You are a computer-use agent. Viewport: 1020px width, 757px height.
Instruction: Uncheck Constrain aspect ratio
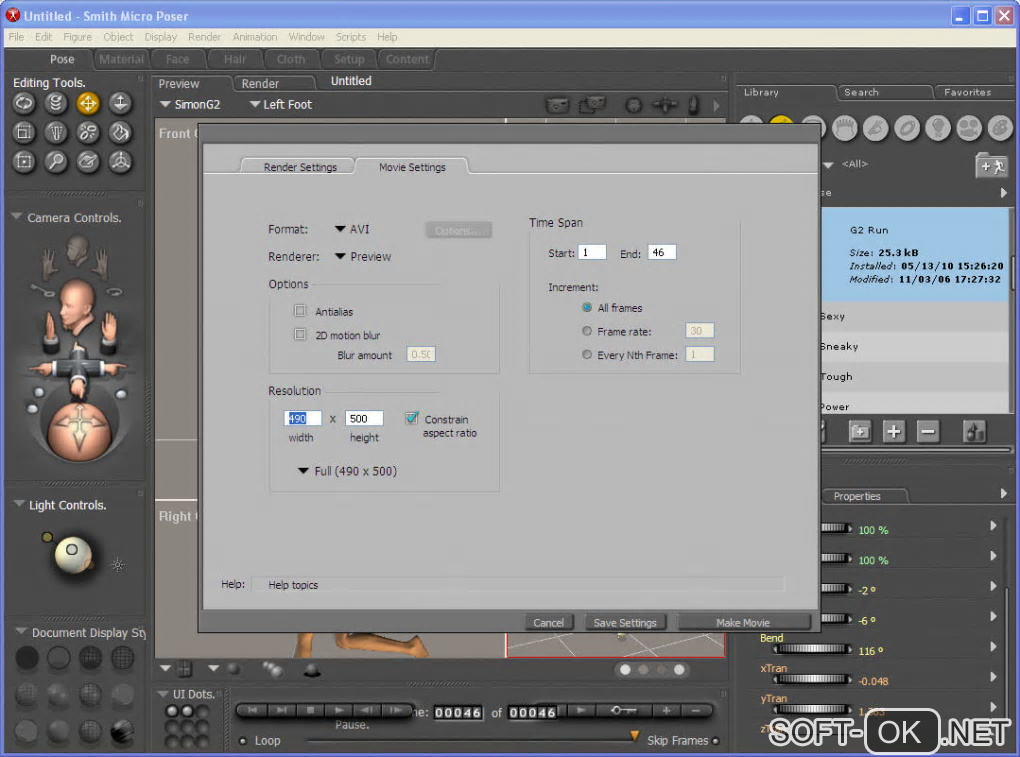[x=412, y=419]
